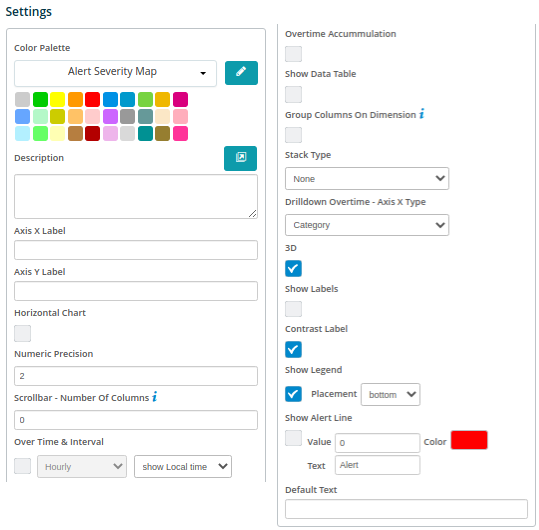The image size is (539, 530).
Task: Open the Alert Severity Map palette dropdown
Action: point(115,73)
